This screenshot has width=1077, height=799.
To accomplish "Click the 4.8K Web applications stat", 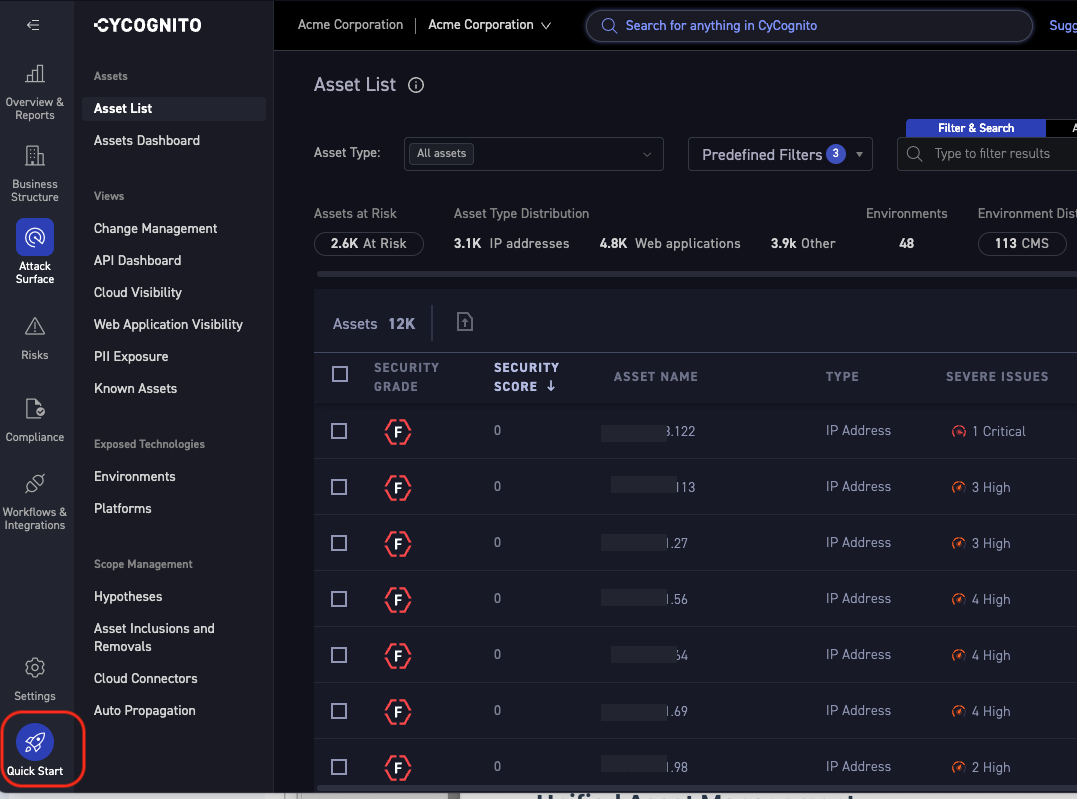I will [670, 243].
